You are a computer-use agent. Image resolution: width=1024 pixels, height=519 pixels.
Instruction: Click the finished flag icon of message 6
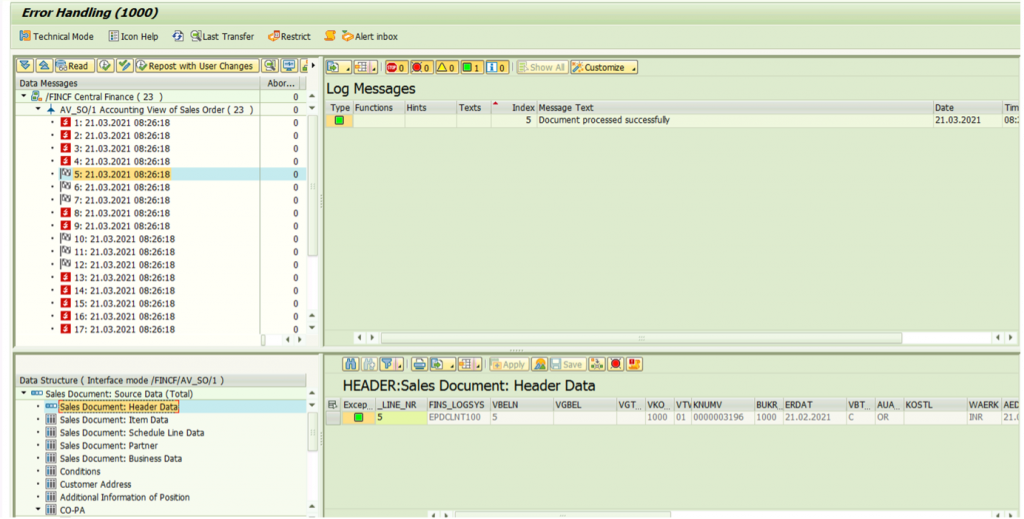(x=65, y=187)
